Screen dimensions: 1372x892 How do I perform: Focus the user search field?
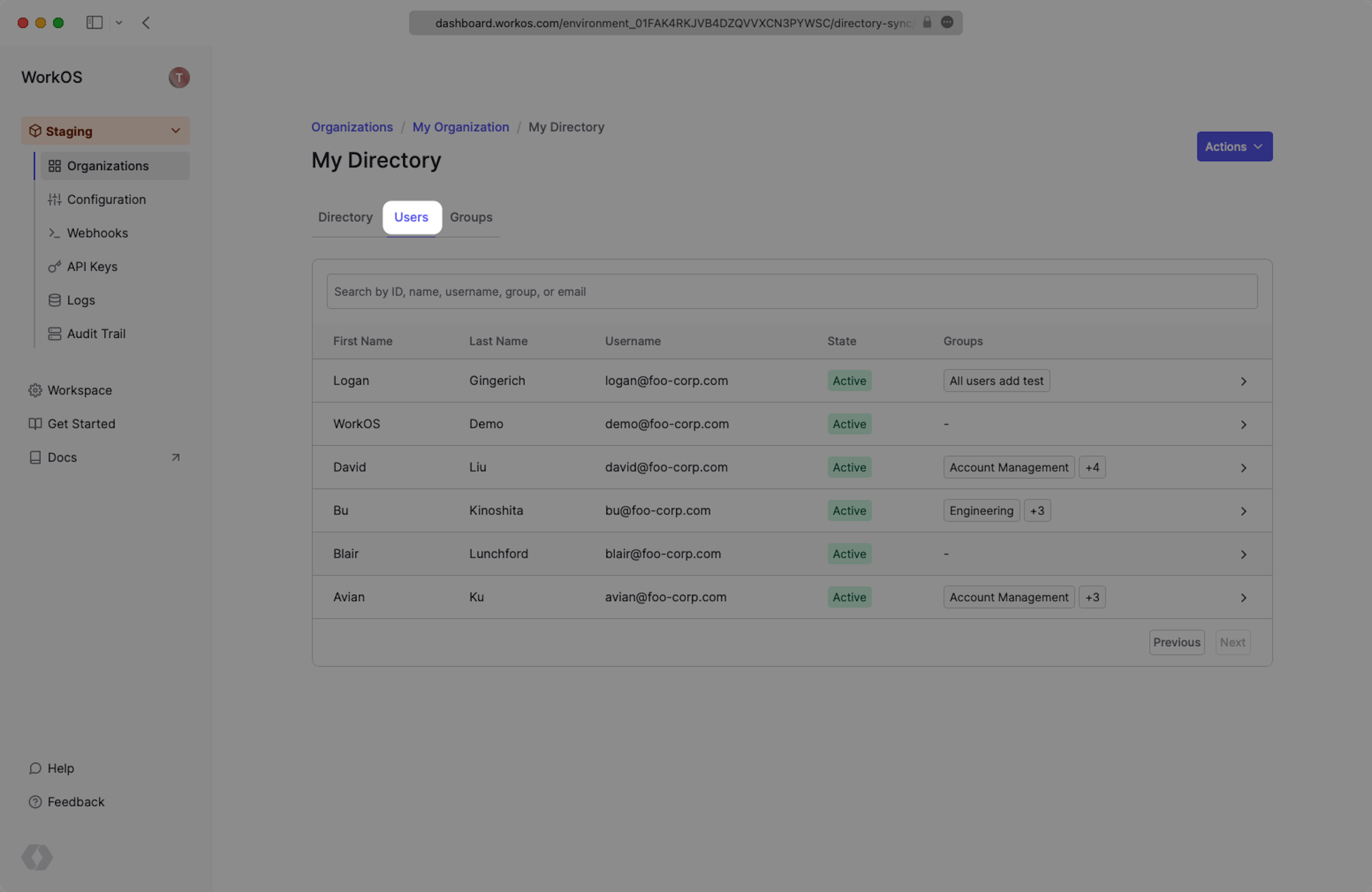[791, 291]
